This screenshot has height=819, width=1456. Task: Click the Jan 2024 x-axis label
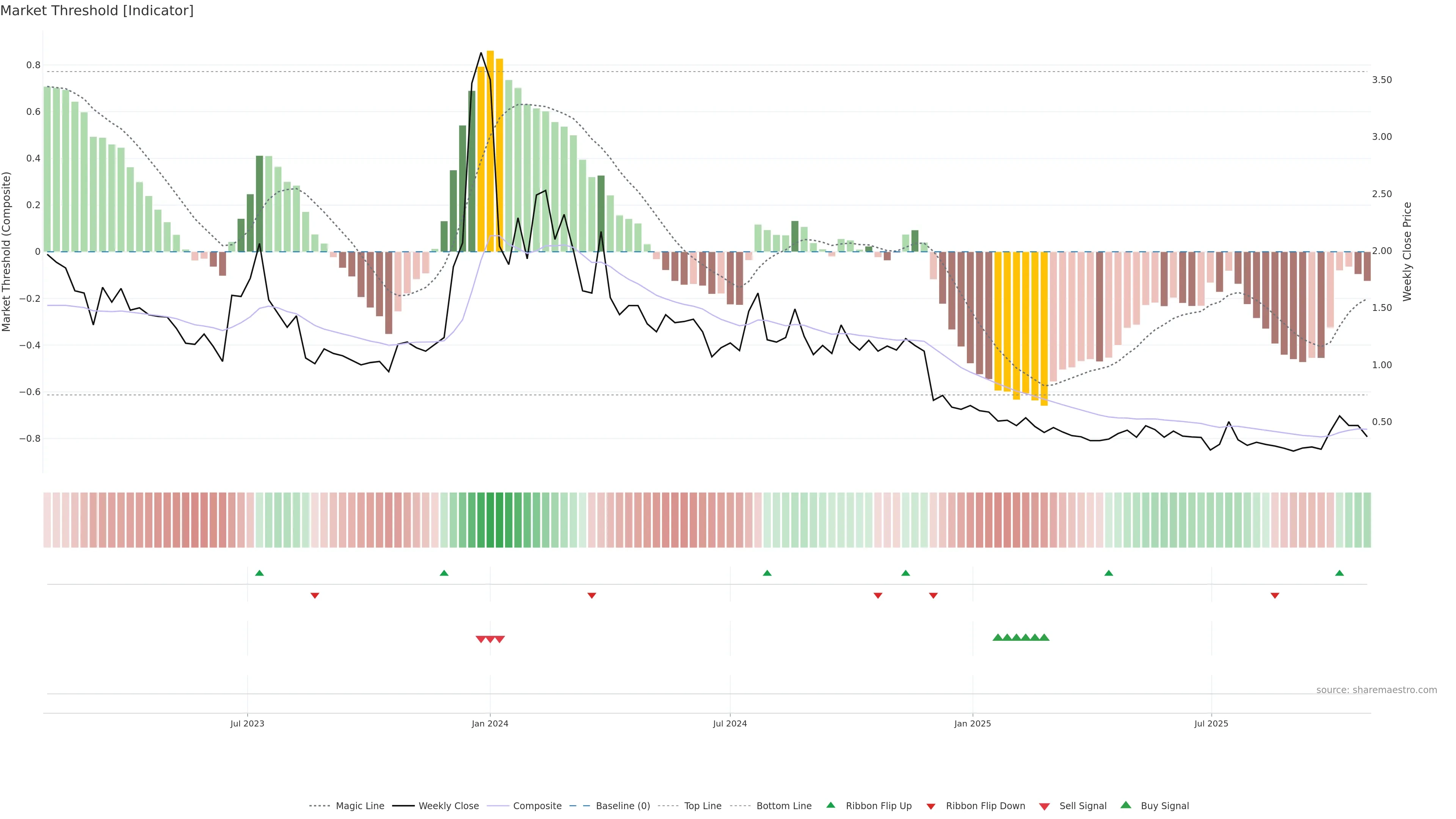490,723
